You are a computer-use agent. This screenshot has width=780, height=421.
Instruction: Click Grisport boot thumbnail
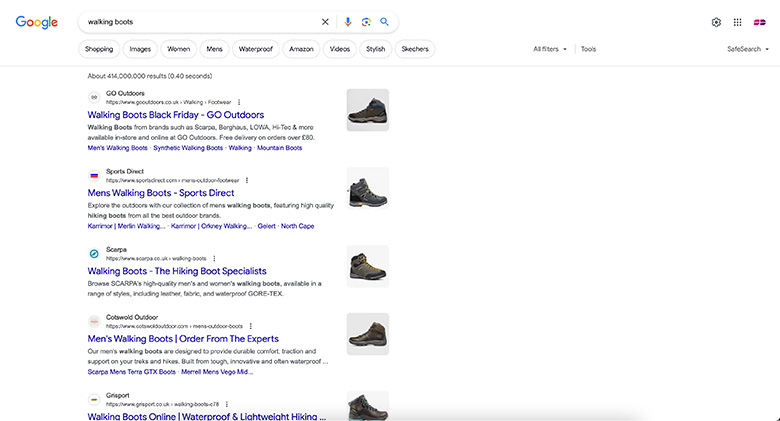368,406
